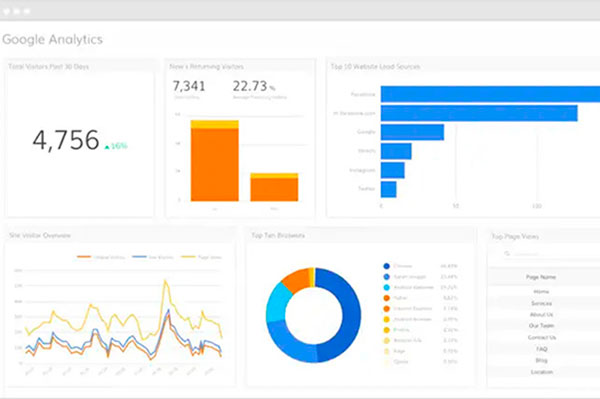Toggle the blue New Visitors line legend item
600x399 pixels.
click(x=153, y=257)
